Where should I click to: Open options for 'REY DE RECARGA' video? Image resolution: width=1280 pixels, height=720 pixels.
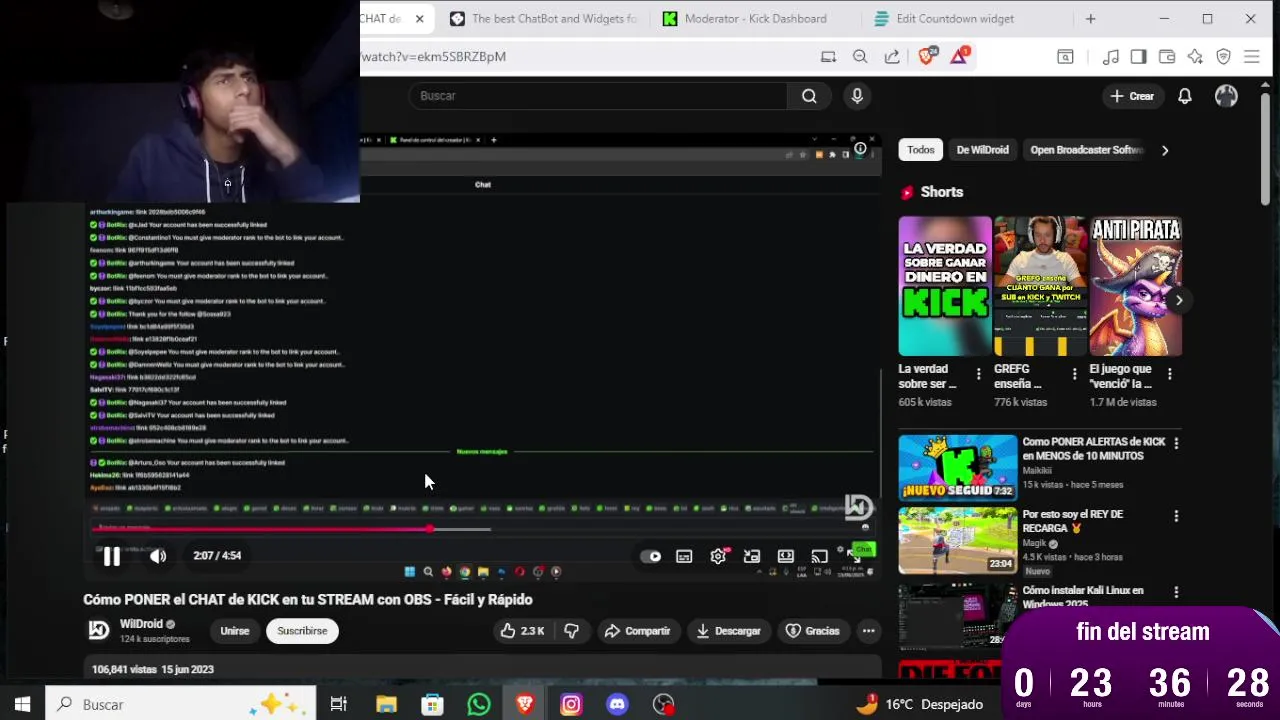coord(1176,516)
